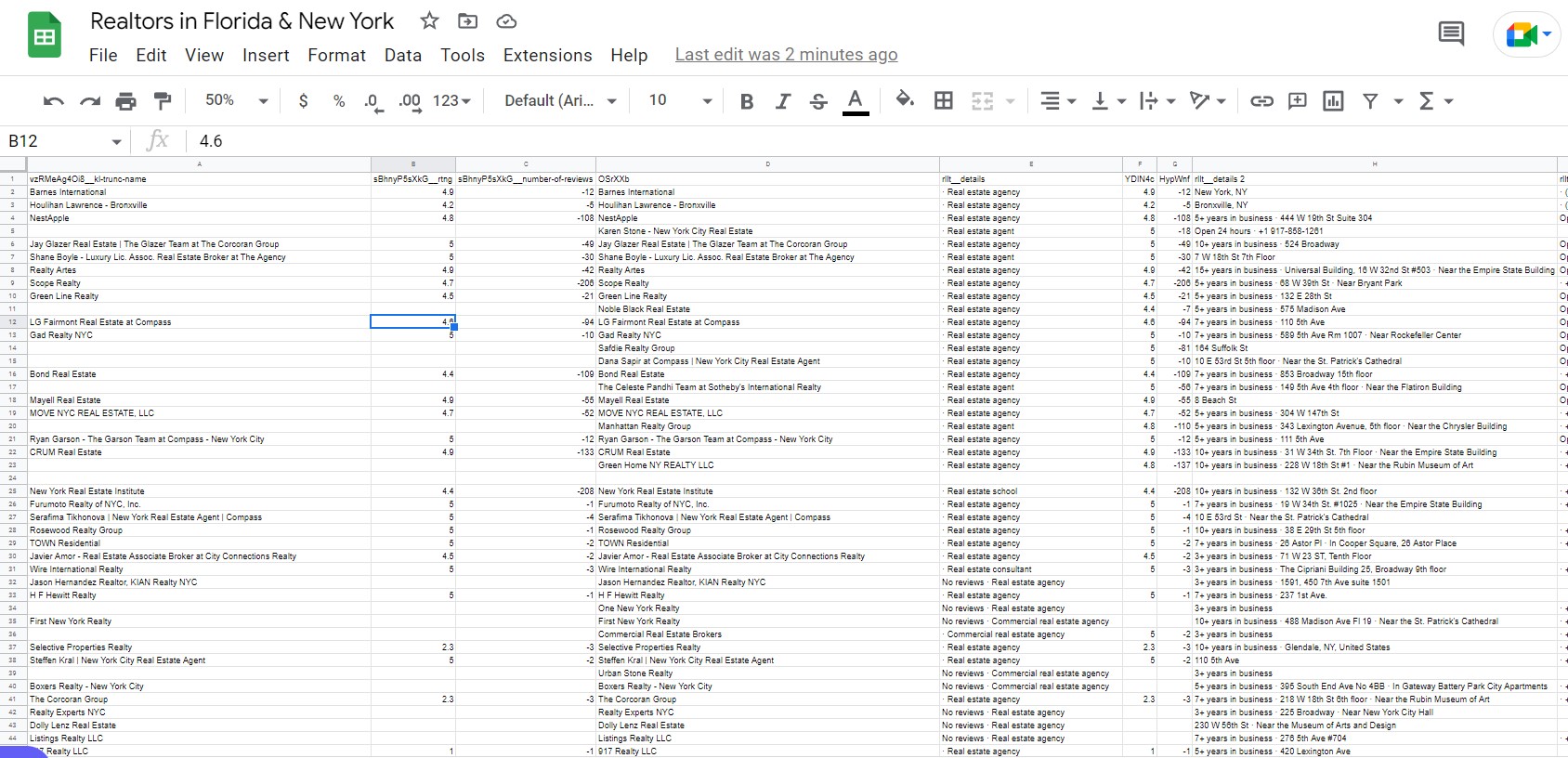The image size is (1568, 758).
Task: Toggle Italic formatting
Action: 783,101
